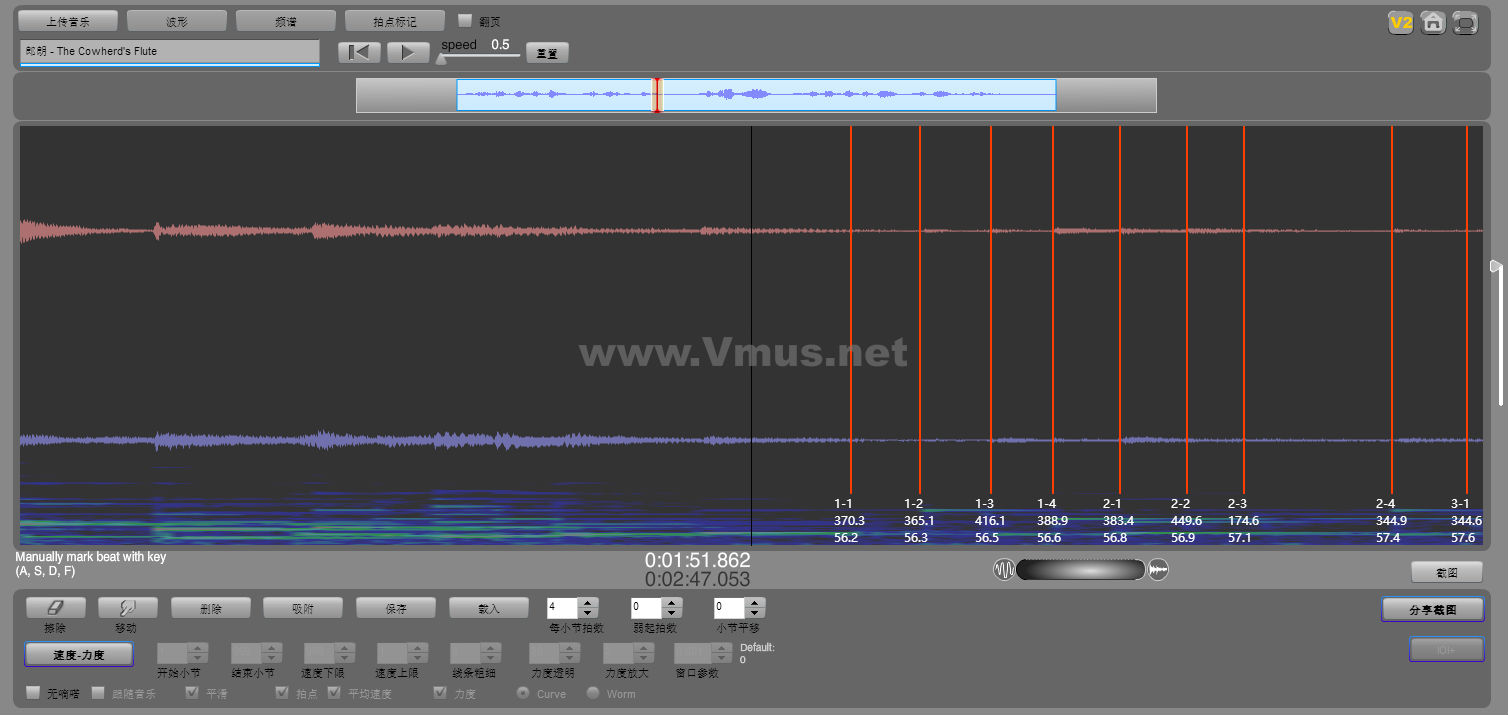Click the 上传音乐 upload music button
Image resolution: width=1508 pixels, height=715 pixels.
68,21
